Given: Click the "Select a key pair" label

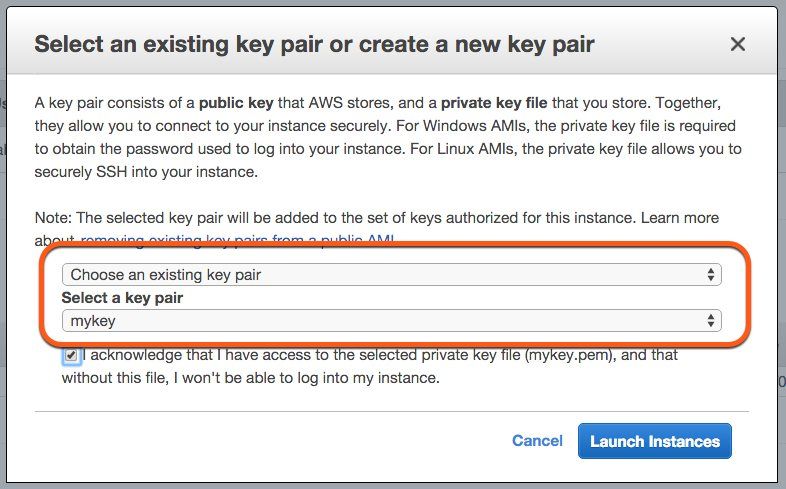Looking at the screenshot, I should tap(122, 298).
